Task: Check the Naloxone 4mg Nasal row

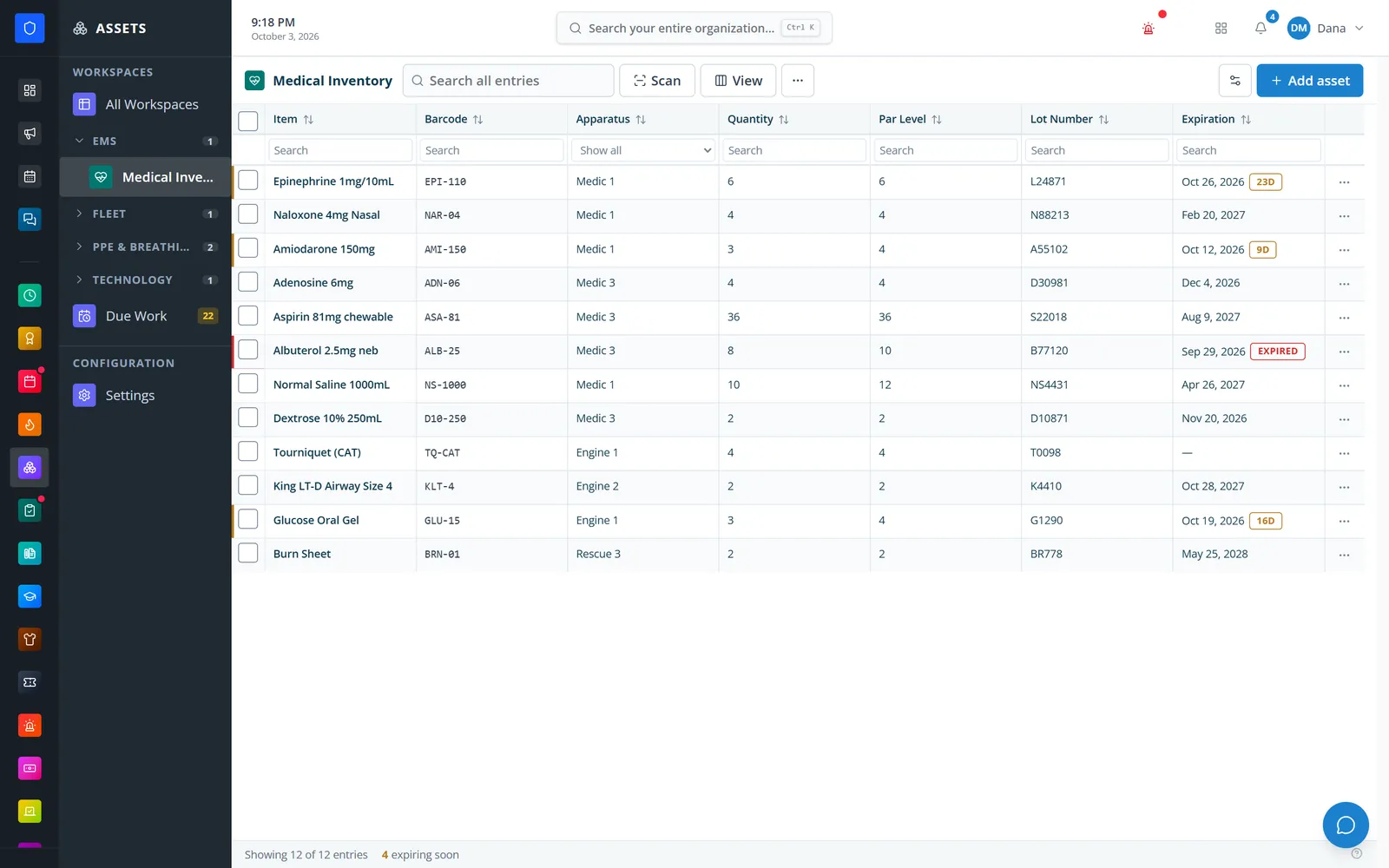Action: 248,214
